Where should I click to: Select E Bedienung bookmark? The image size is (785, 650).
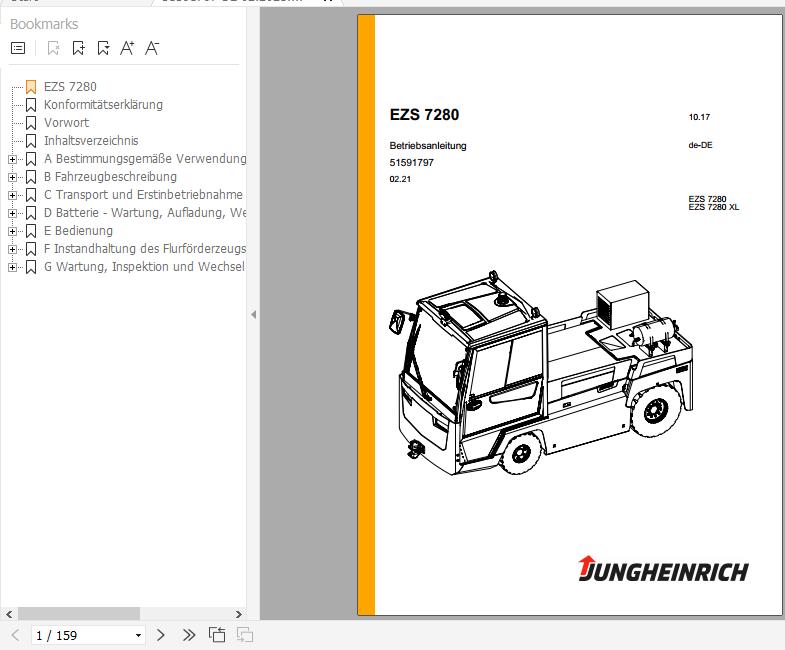coord(78,231)
